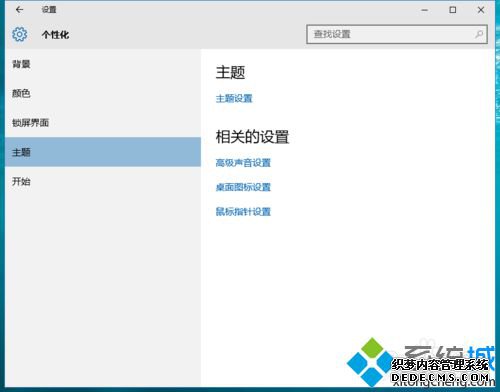Maximize the 设置 window
The width and height of the screenshot is (500, 392).
coord(453,10)
